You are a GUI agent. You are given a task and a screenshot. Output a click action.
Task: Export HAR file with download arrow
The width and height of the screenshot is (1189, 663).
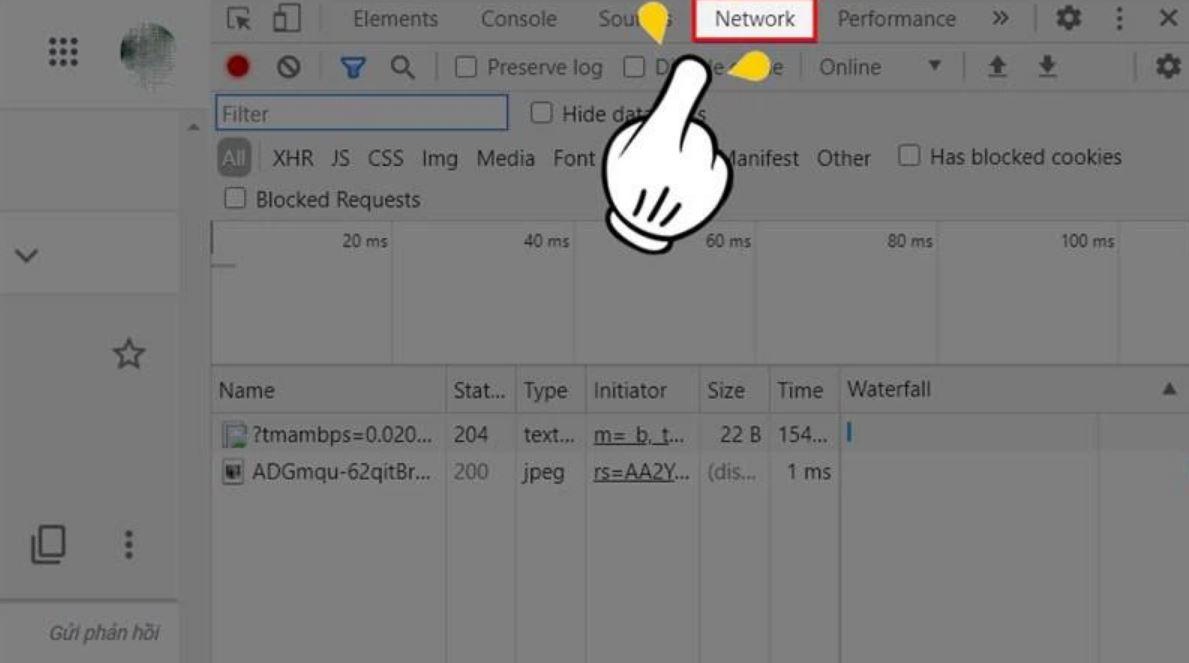[1047, 67]
